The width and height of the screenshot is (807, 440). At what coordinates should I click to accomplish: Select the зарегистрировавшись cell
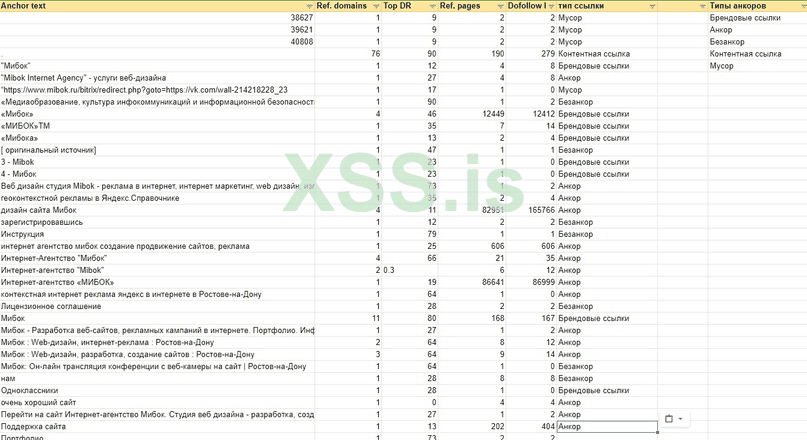tap(157, 222)
